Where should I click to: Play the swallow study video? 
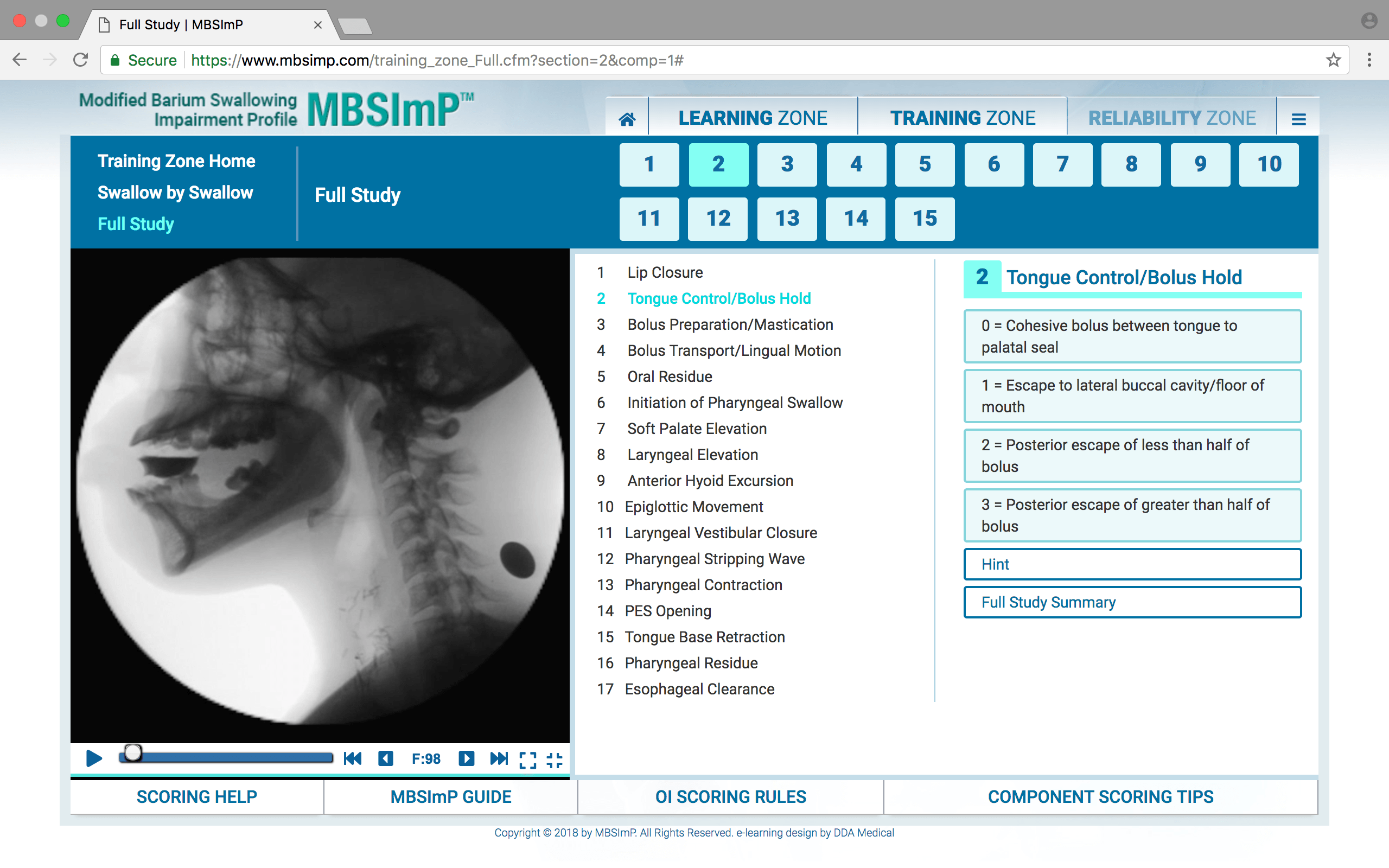93,758
